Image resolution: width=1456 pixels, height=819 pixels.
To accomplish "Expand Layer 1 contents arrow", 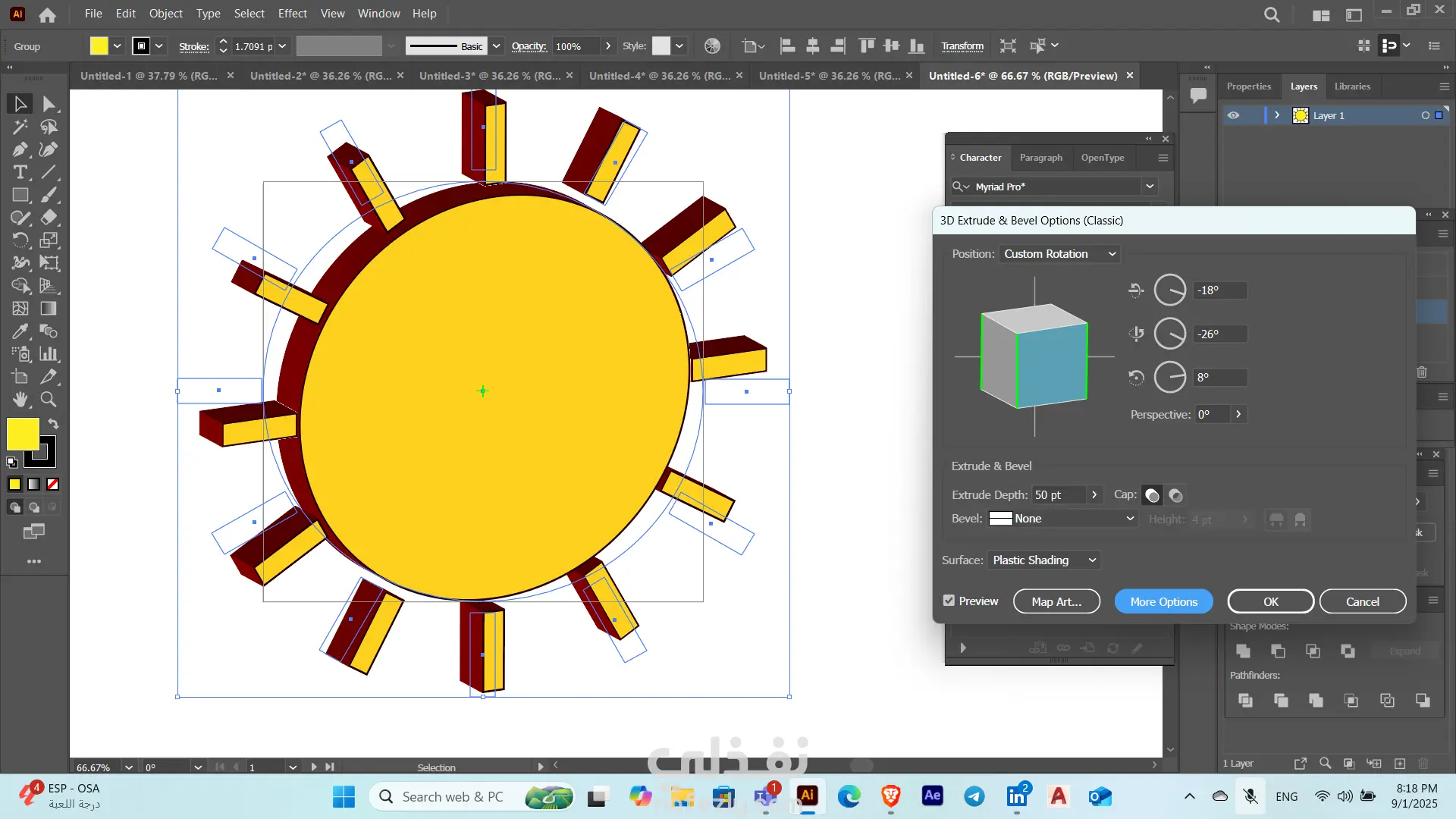I will [1277, 115].
